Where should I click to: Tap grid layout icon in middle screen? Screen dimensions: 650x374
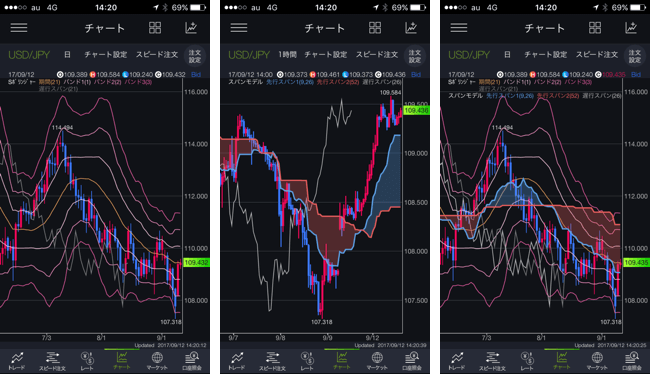(375, 28)
